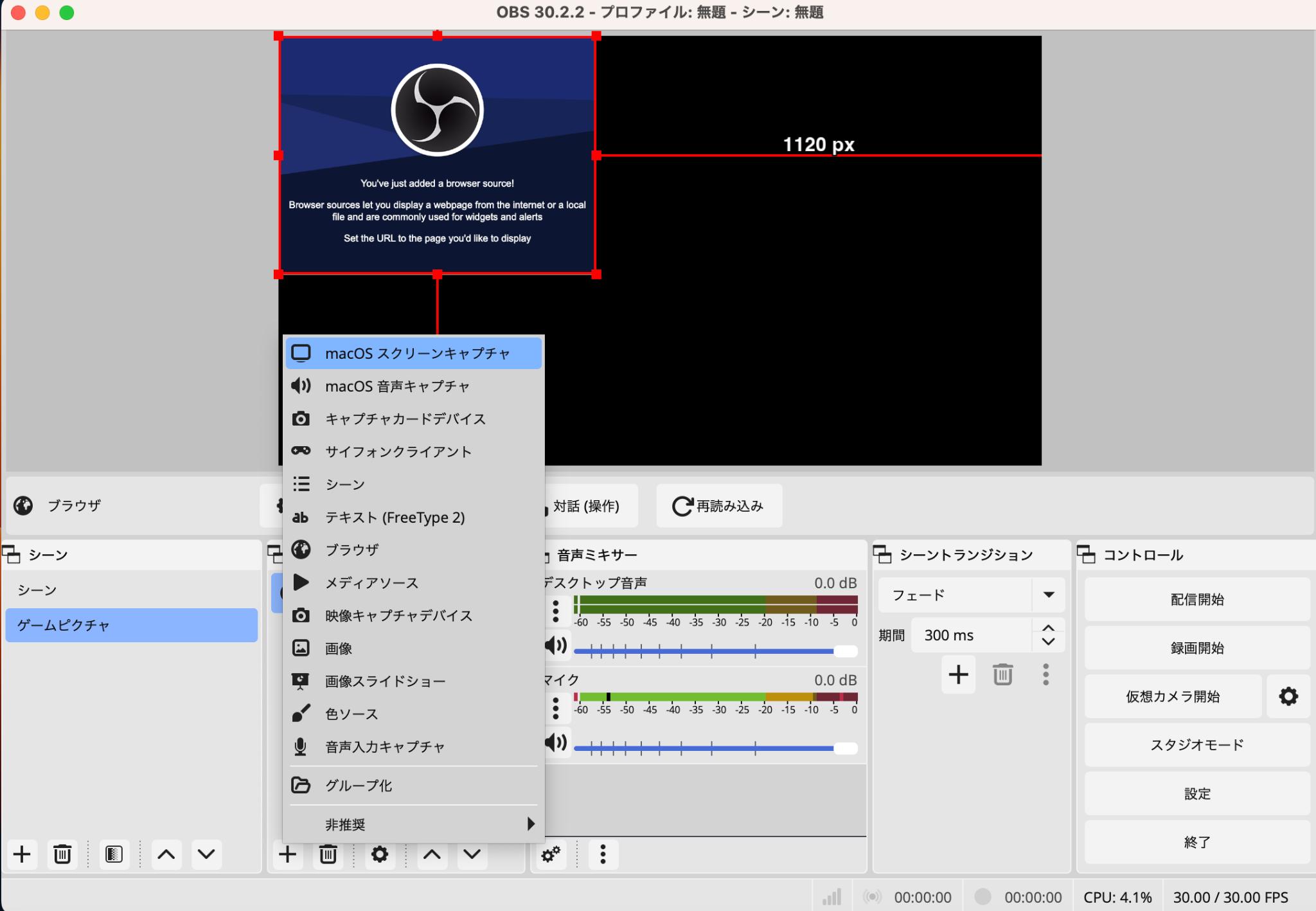Open scene filters icon in the Scenes panel
1316x911 pixels.
114,854
